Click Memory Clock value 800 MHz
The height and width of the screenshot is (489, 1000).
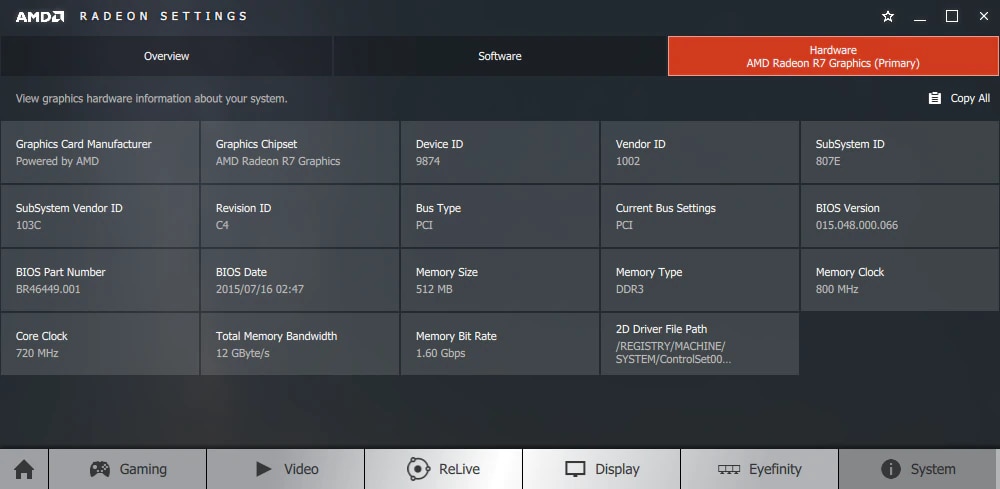point(837,289)
